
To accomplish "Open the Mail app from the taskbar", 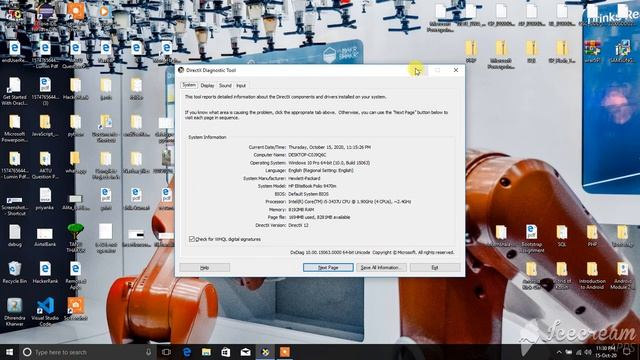I will click(245, 352).
